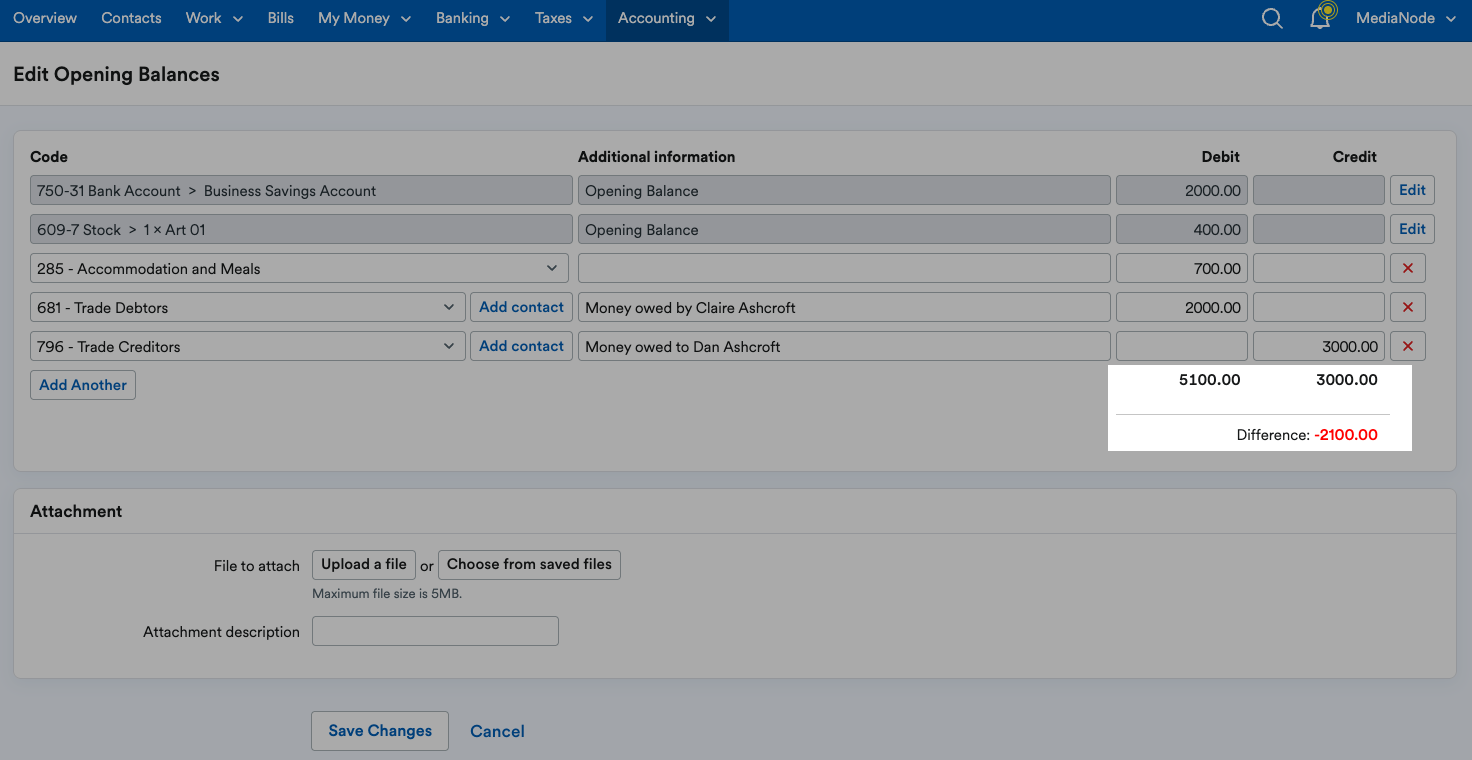Image resolution: width=1472 pixels, height=760 pixels.
Task: Click the Bank Account row debit 2000.00
Action: 1181,190
